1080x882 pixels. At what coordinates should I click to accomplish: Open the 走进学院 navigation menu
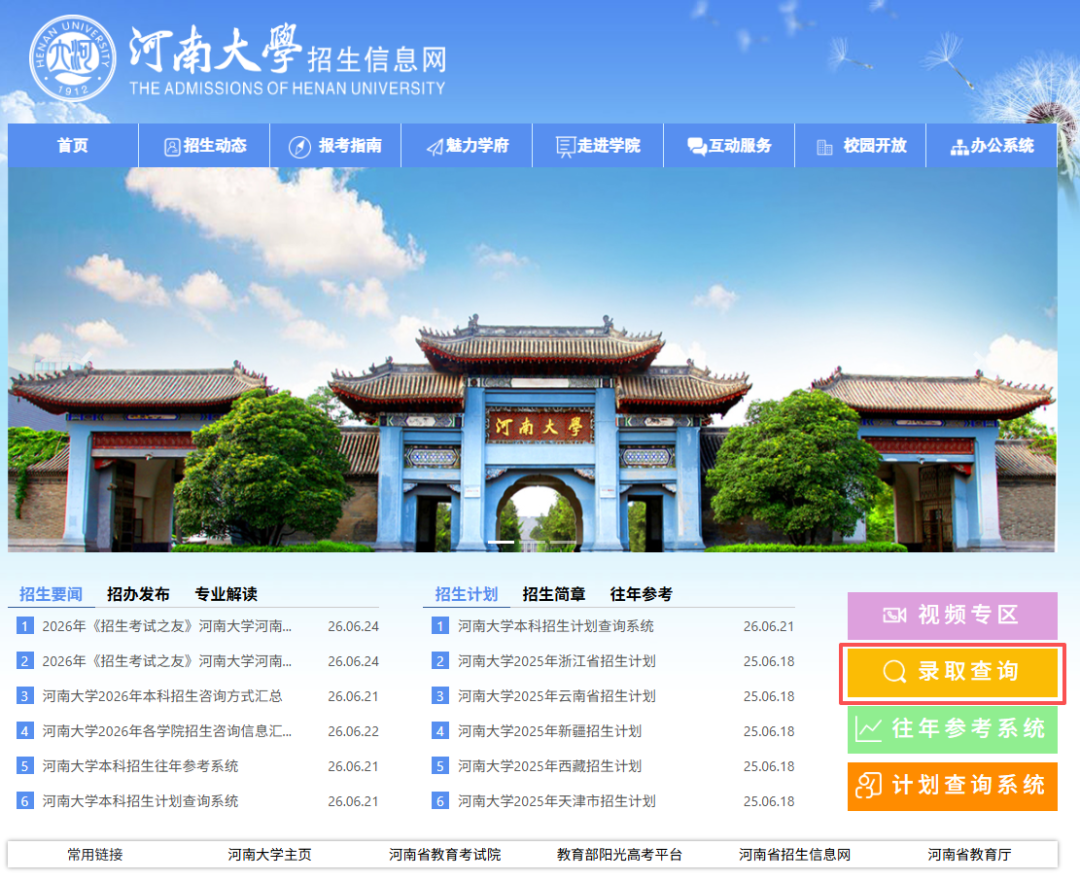point(598,146)
